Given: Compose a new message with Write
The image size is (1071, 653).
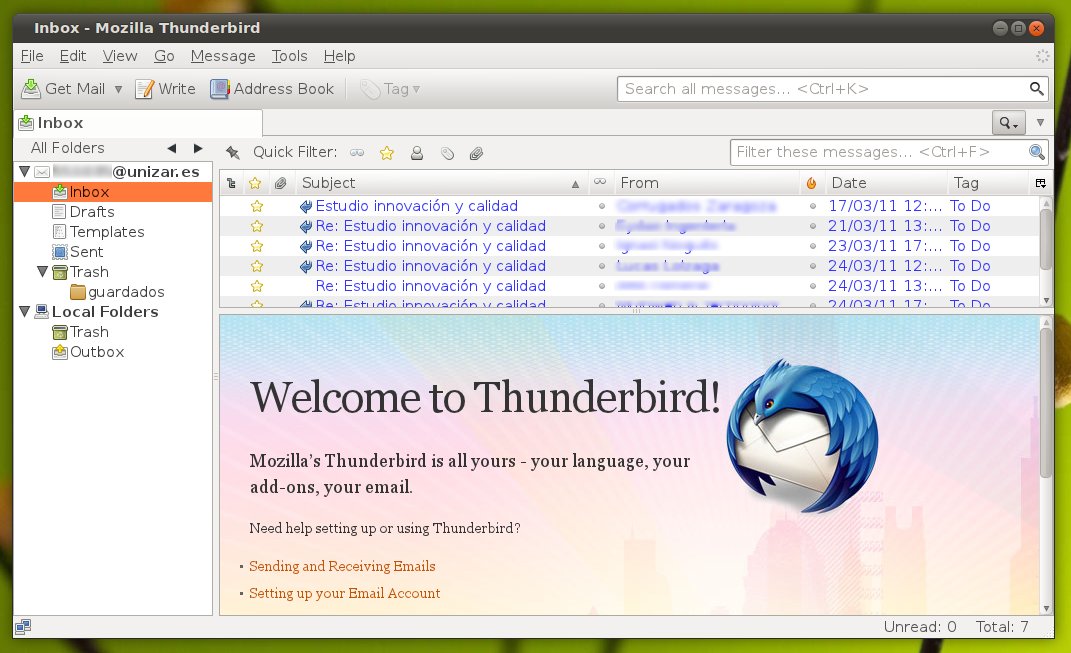Looking at the screenshot, I should (x=165, y=89).
